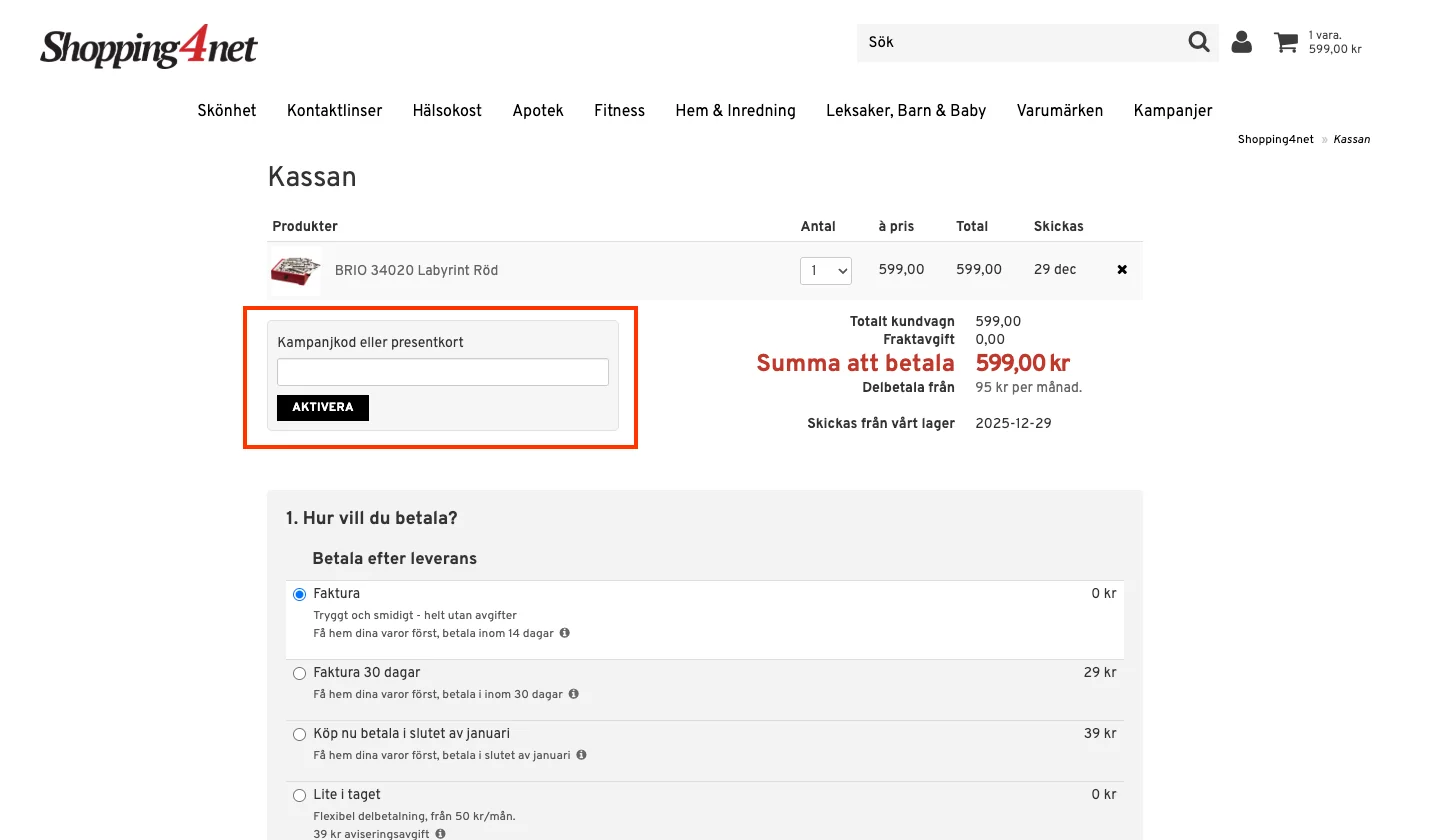Click inside the campaign code field
This screenshot has height=840, width=1454.
pyautogui.click(x=442, y=371)
